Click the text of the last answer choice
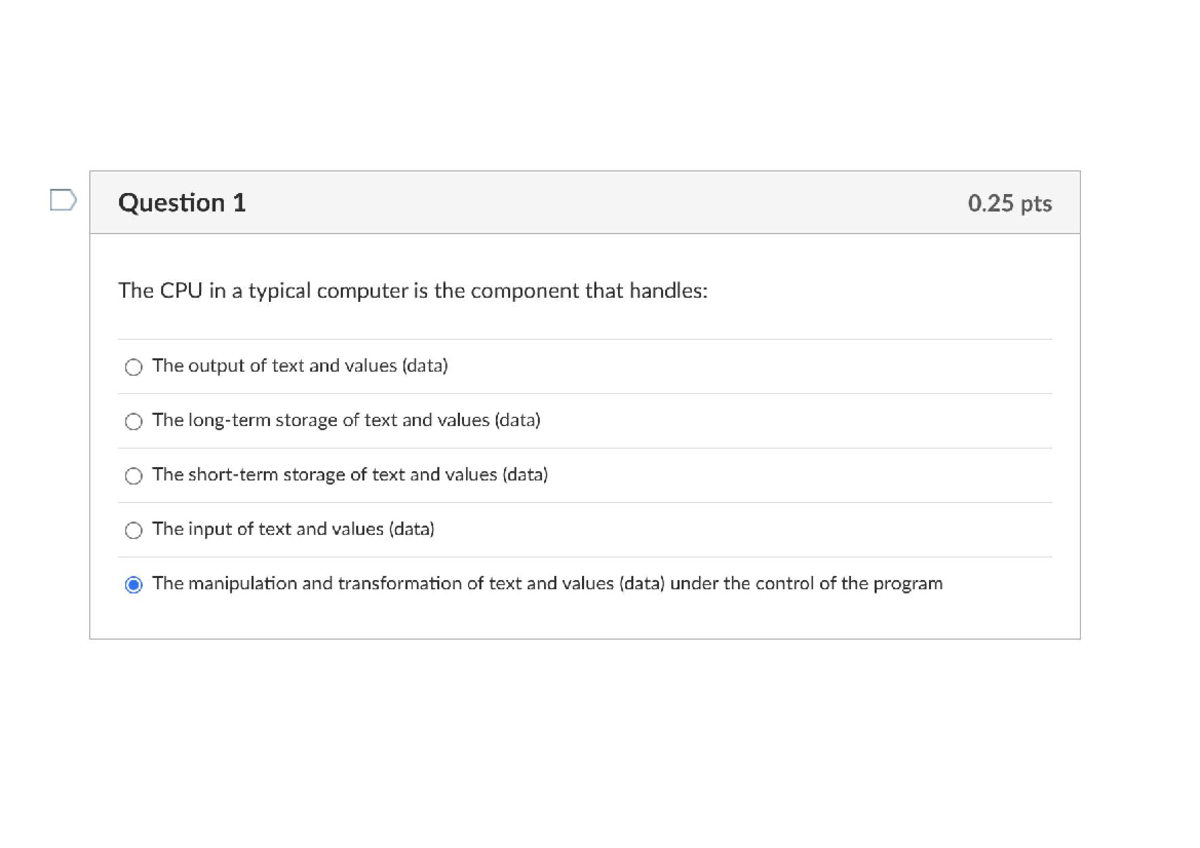 (548, 583)
